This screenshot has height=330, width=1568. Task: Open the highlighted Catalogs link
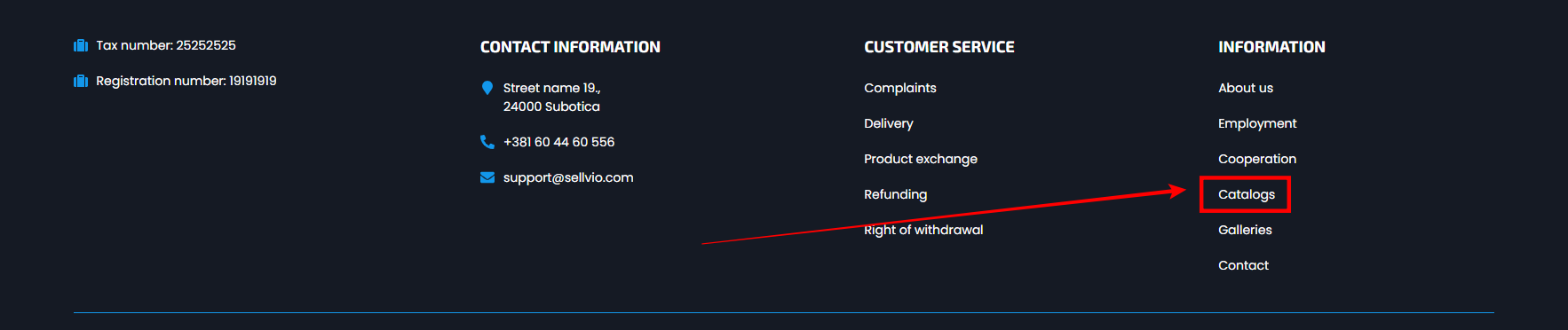[1247, 194]
